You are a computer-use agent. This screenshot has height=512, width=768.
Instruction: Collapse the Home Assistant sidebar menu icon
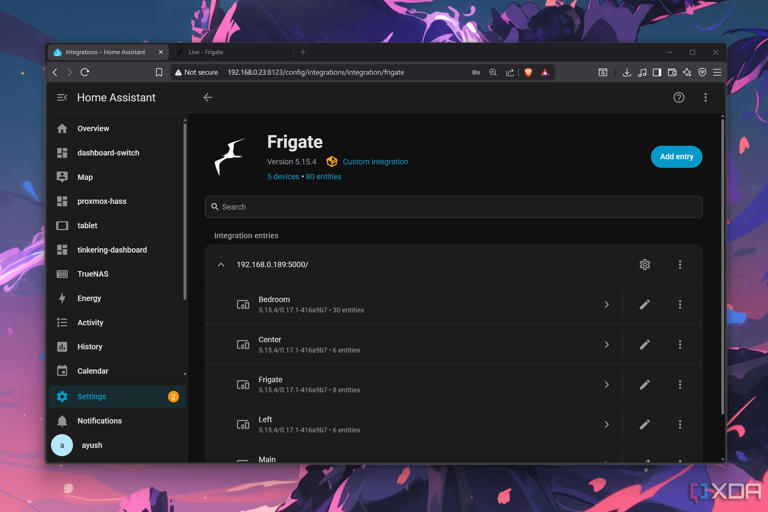coord(62,98)
